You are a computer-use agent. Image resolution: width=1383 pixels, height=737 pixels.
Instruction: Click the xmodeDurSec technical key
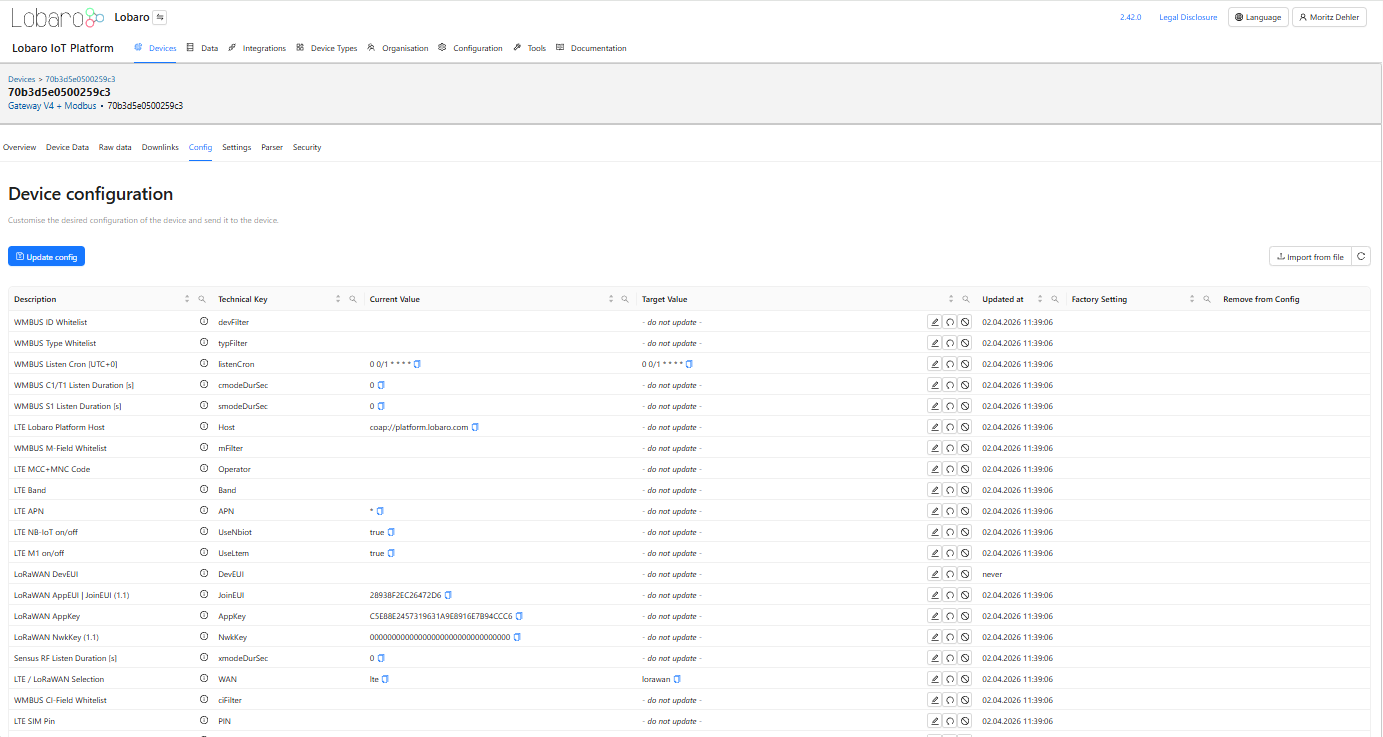click(243, 658)
